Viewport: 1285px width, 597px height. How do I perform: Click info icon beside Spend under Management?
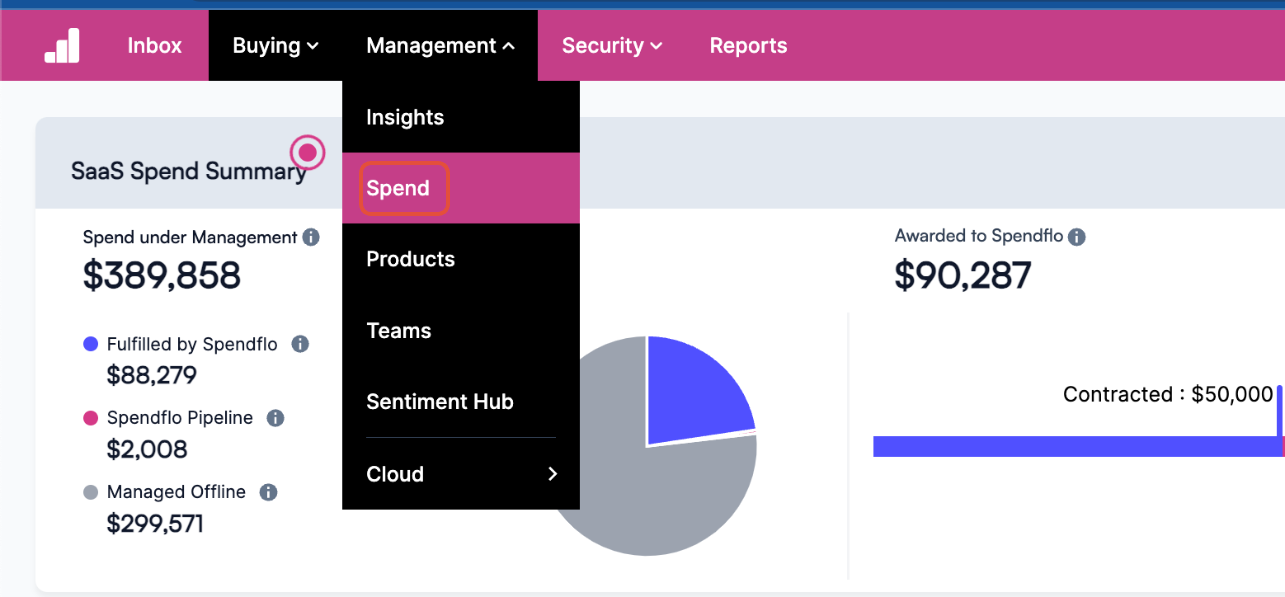click(311, 237)
